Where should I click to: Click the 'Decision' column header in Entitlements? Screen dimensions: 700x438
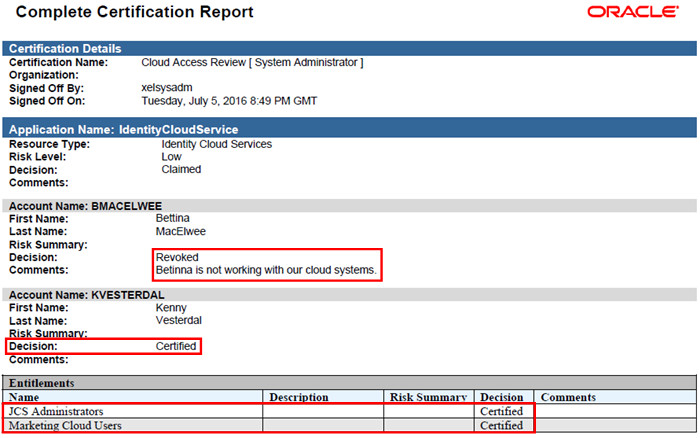[504, 397]
